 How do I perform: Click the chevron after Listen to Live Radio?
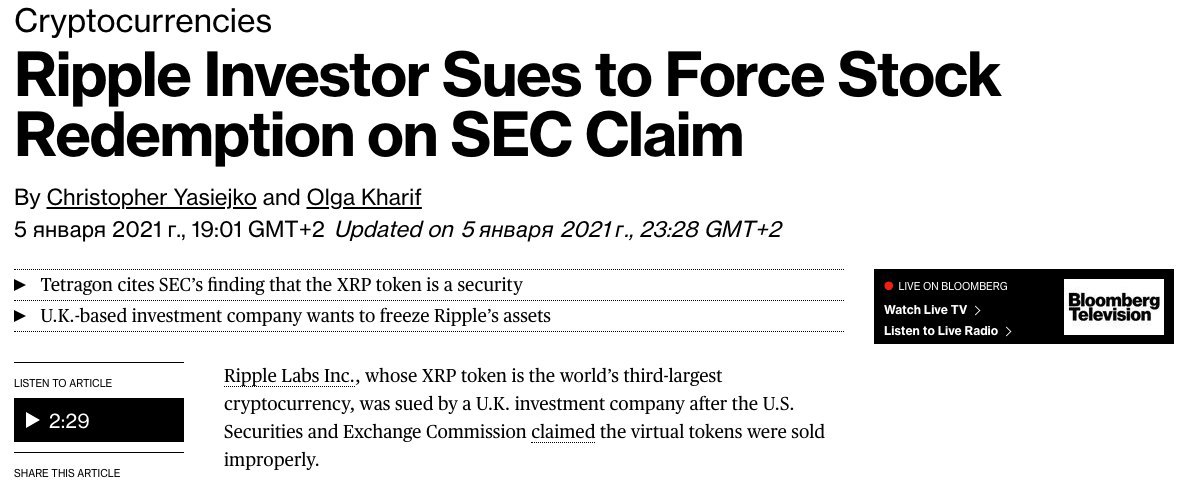pyautogui.click(x=1009, y=331)
